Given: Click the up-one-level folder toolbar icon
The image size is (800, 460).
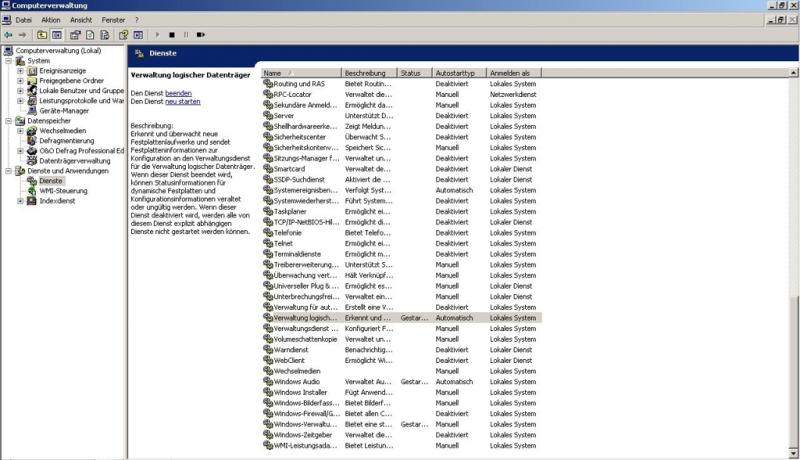Looking at the screenshot, I should tap(42, 34).
